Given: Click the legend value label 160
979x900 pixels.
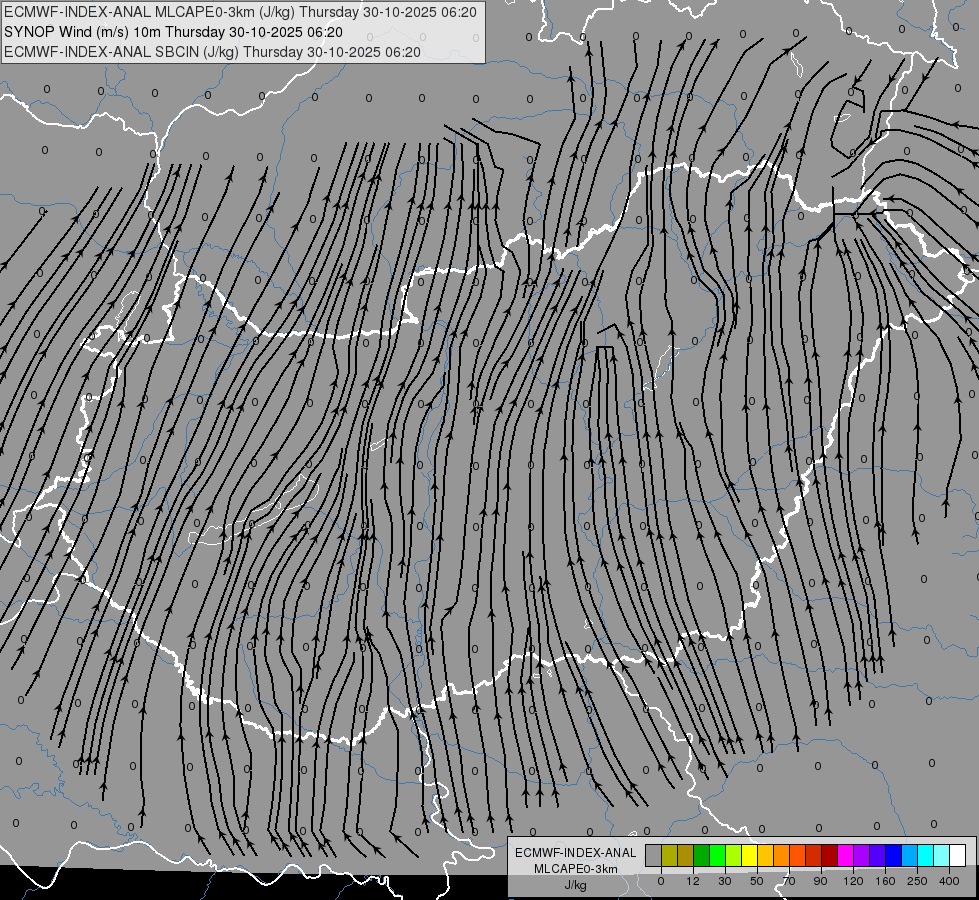Looking at the screenshot, I should click(885, 881).
